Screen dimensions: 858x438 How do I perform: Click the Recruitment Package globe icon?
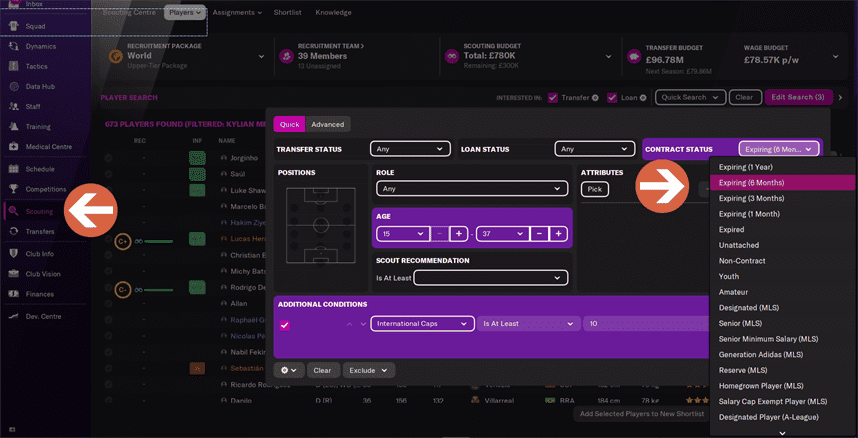(116, 56)
